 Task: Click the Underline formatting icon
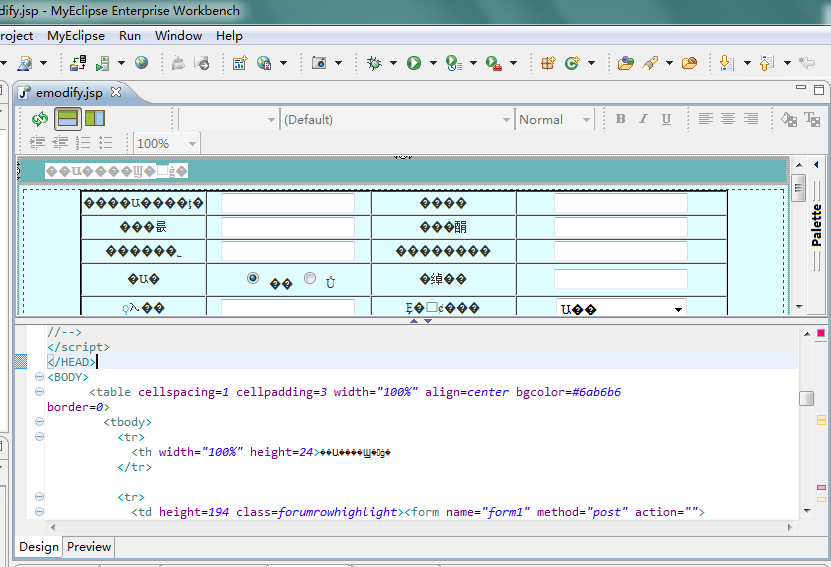pyautogui.click(x=664, y=119)
